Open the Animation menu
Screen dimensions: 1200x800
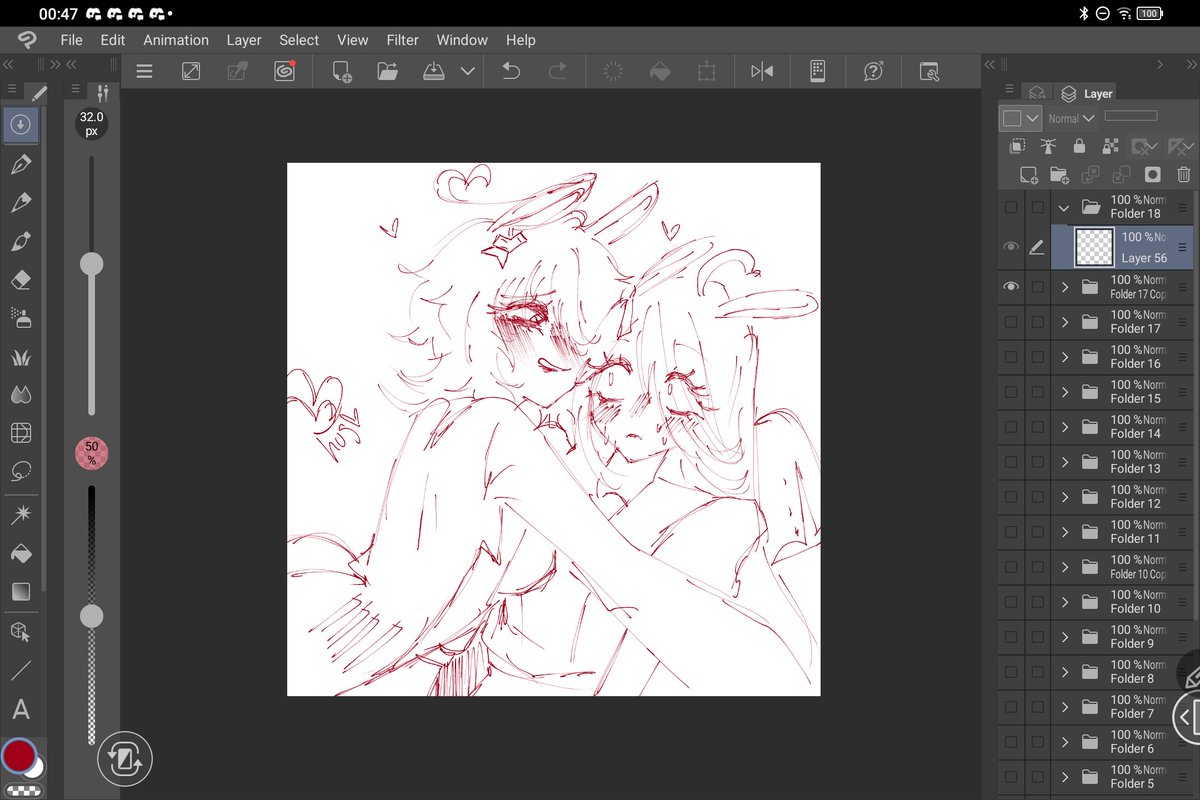click(176, 40)
